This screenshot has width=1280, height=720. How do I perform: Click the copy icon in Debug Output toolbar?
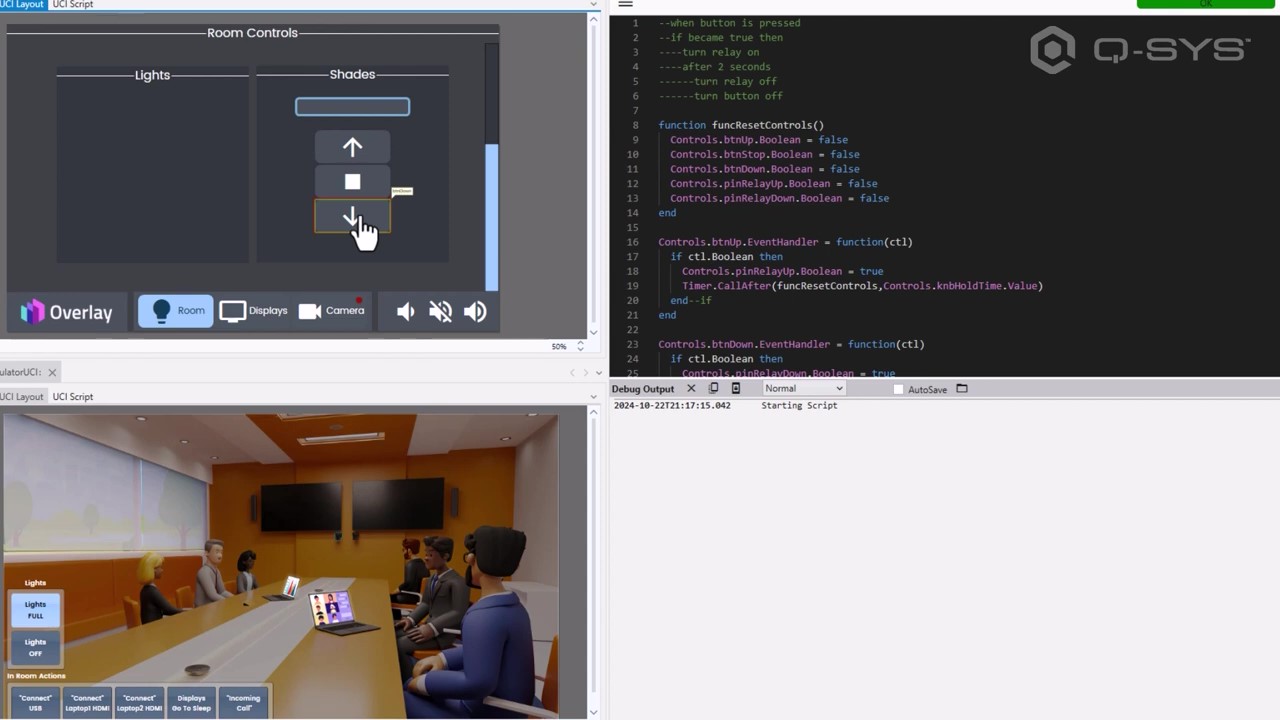tap(714, 388)
